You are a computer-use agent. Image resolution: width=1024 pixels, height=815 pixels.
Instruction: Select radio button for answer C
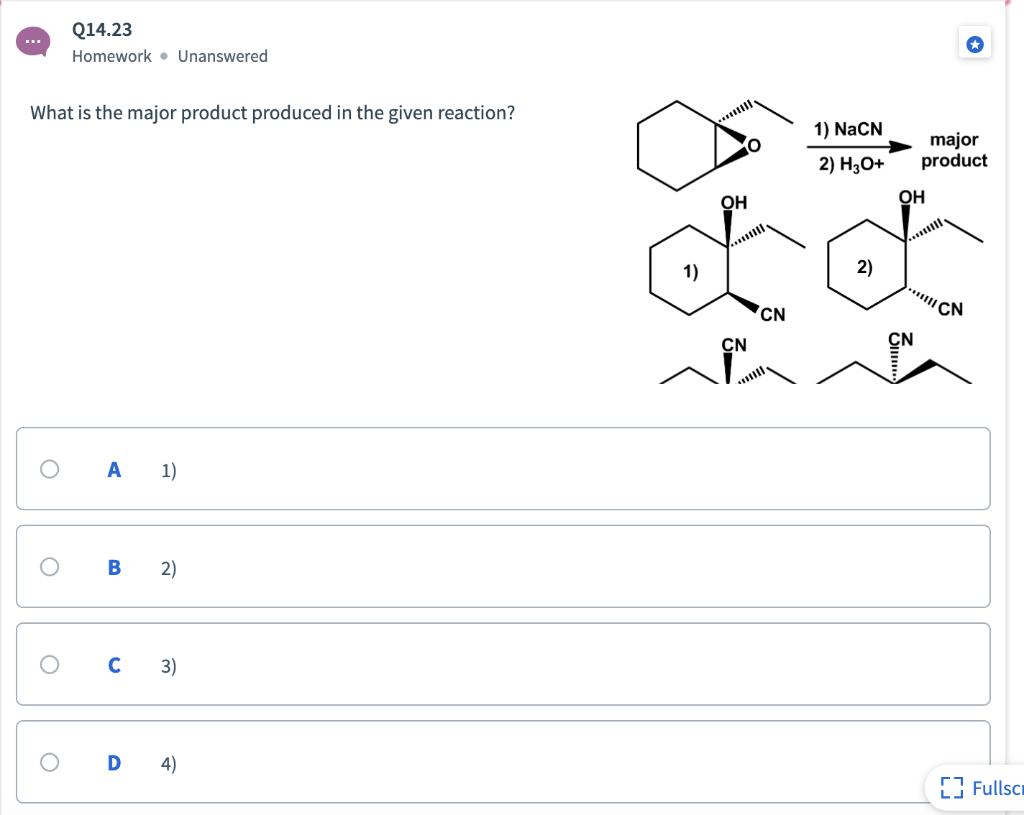49,664
